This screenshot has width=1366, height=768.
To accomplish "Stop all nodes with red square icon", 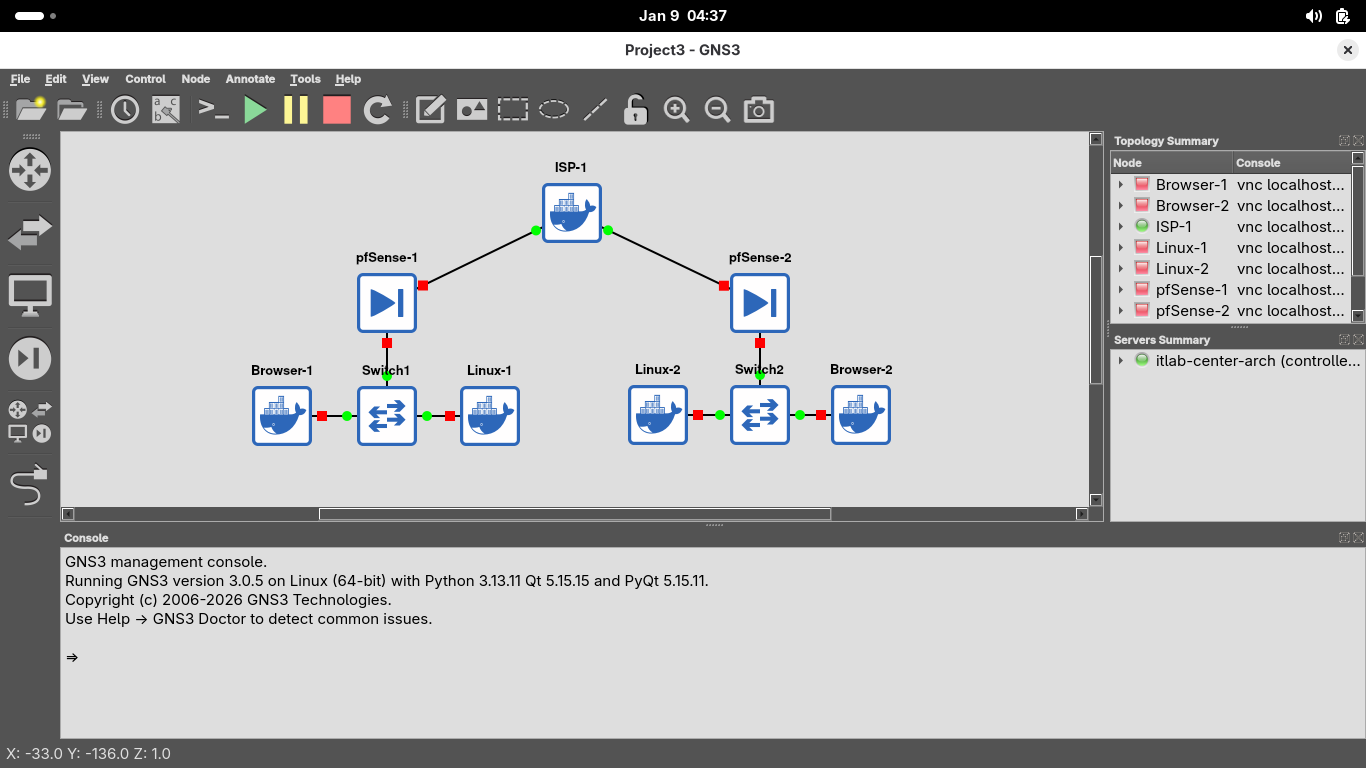I will pos(337,110).
